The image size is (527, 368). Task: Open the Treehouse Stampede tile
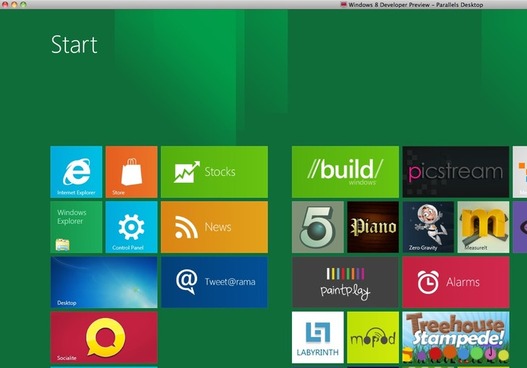456,337
